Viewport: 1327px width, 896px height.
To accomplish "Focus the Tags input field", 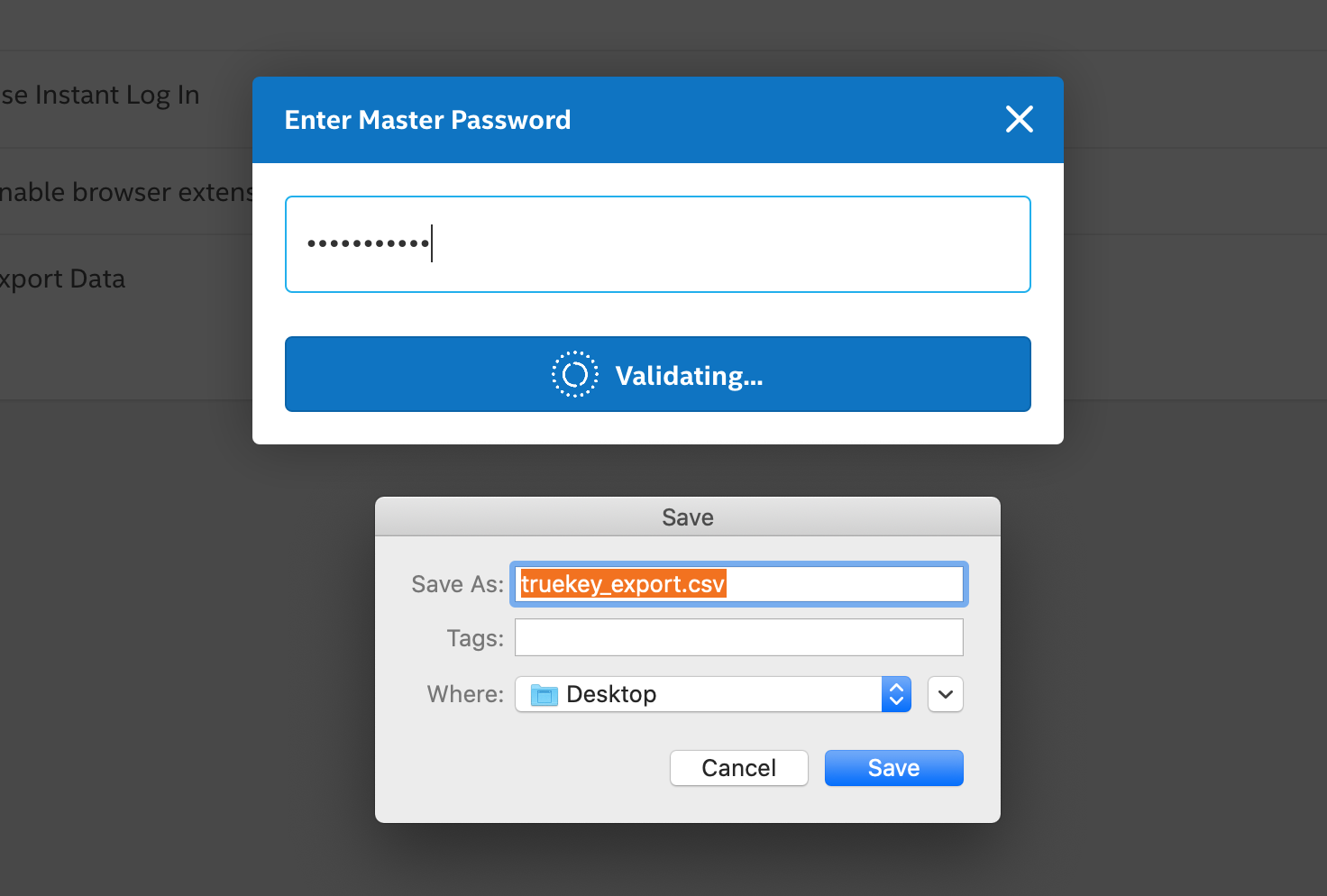I will [738, 638].
